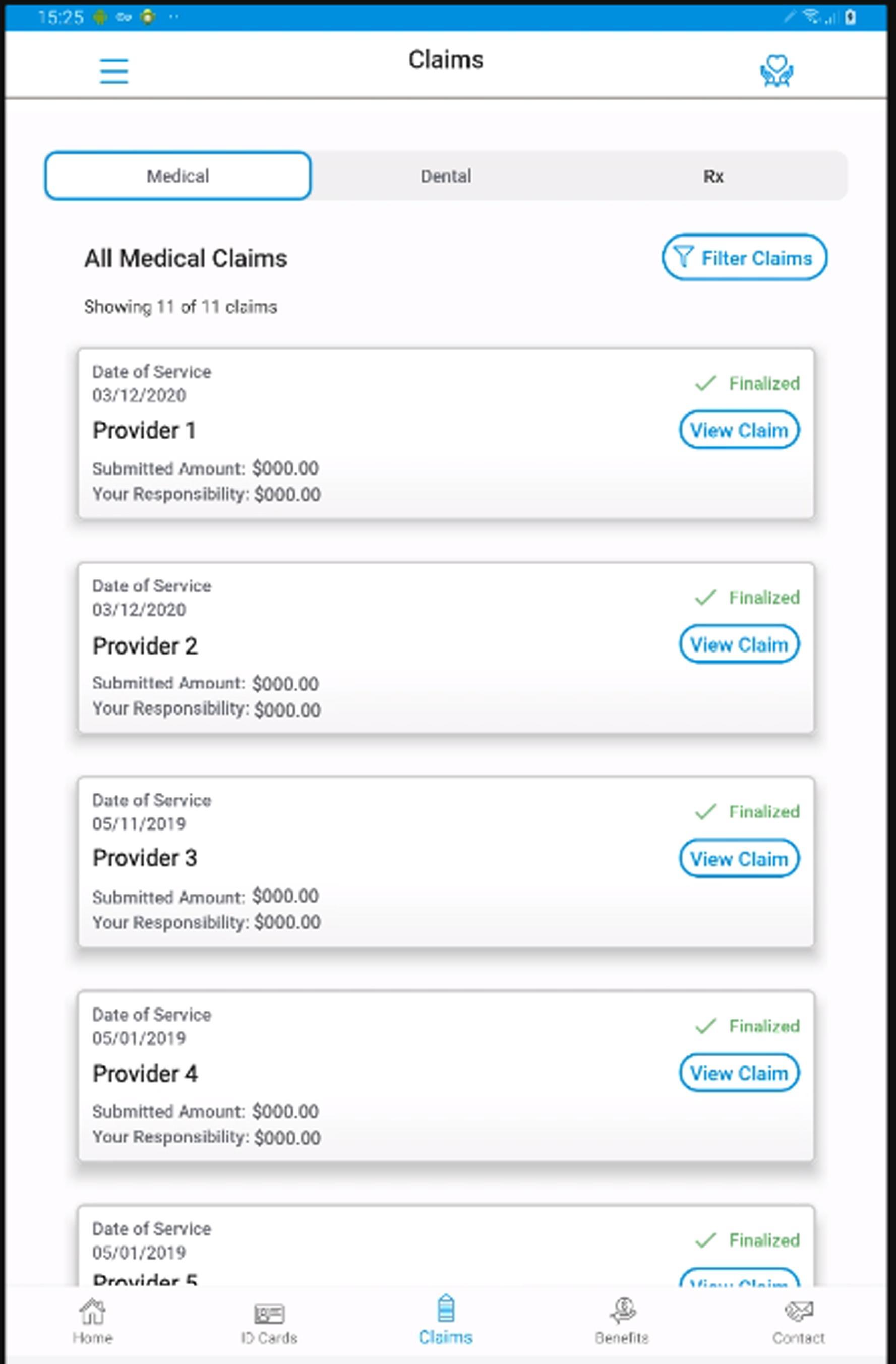Tap the heart-in-hands wellness icon

pos(776,71)
